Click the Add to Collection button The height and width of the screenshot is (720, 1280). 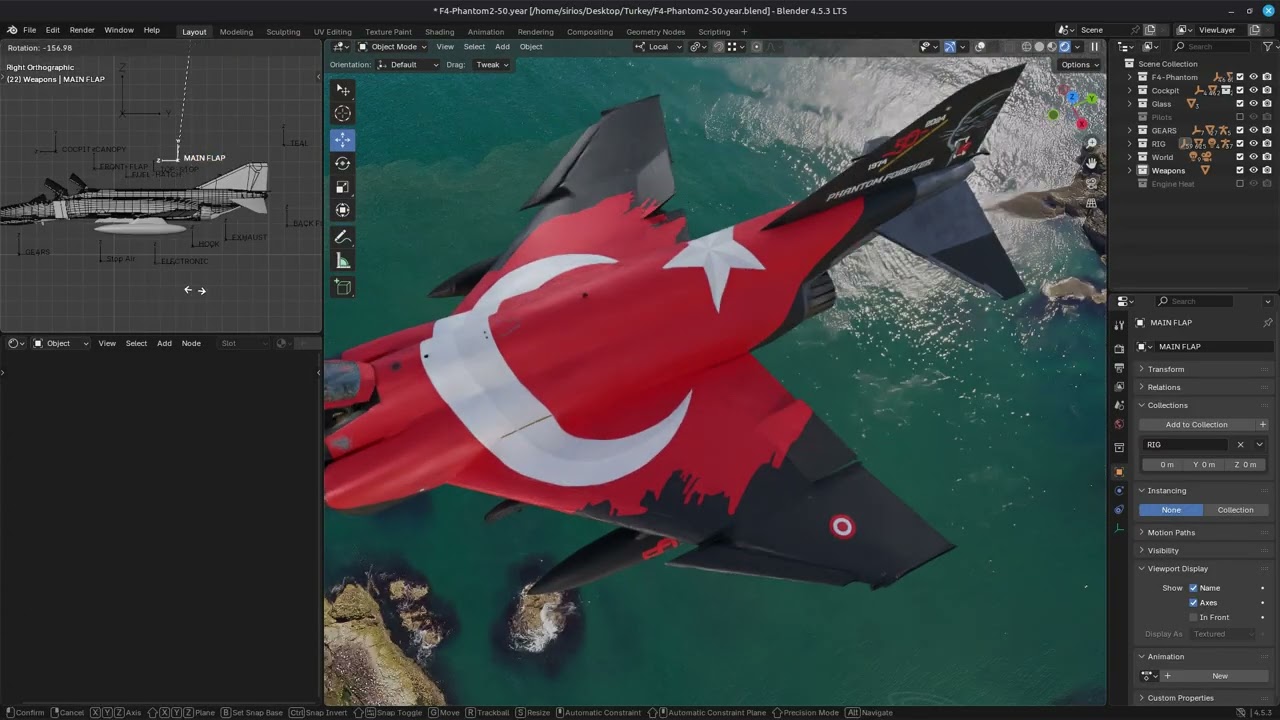pos(1196,424)
